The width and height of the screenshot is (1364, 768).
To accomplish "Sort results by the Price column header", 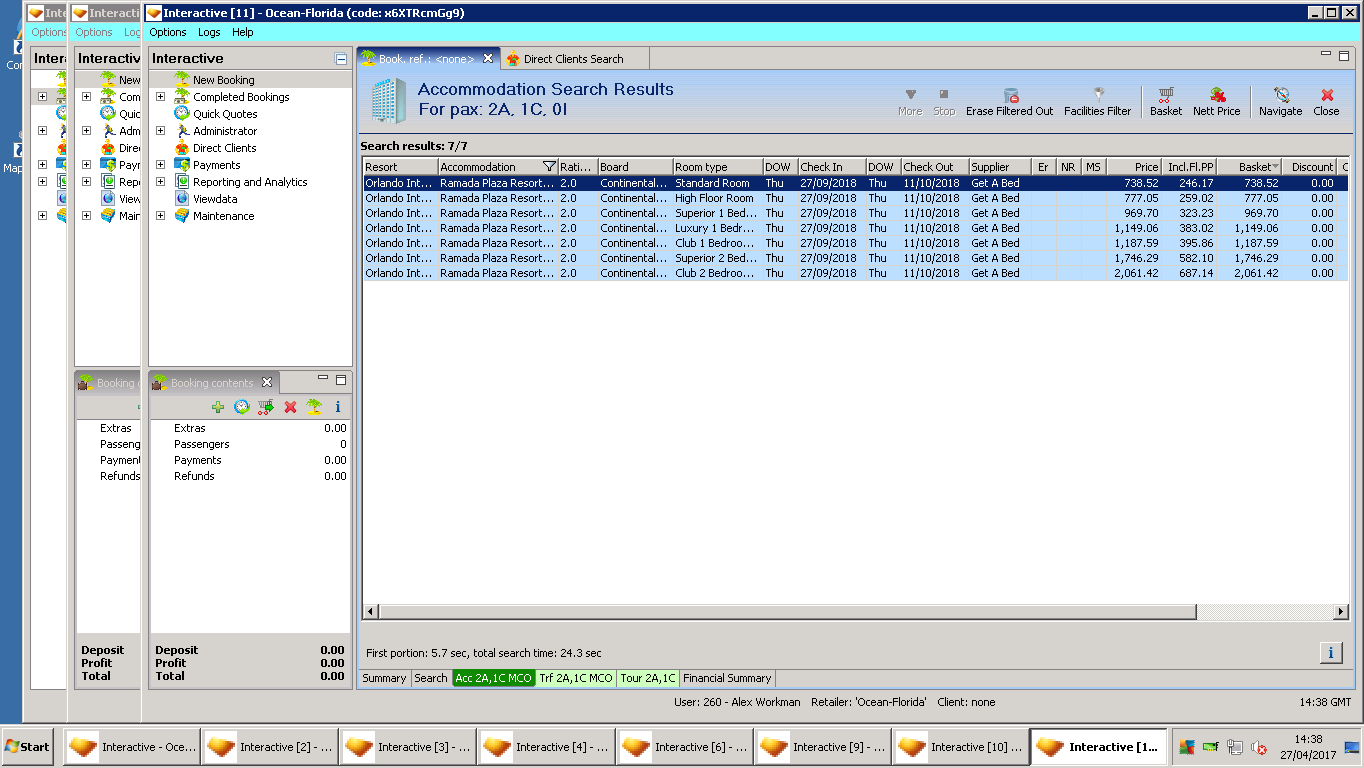I will (1134, 167).
